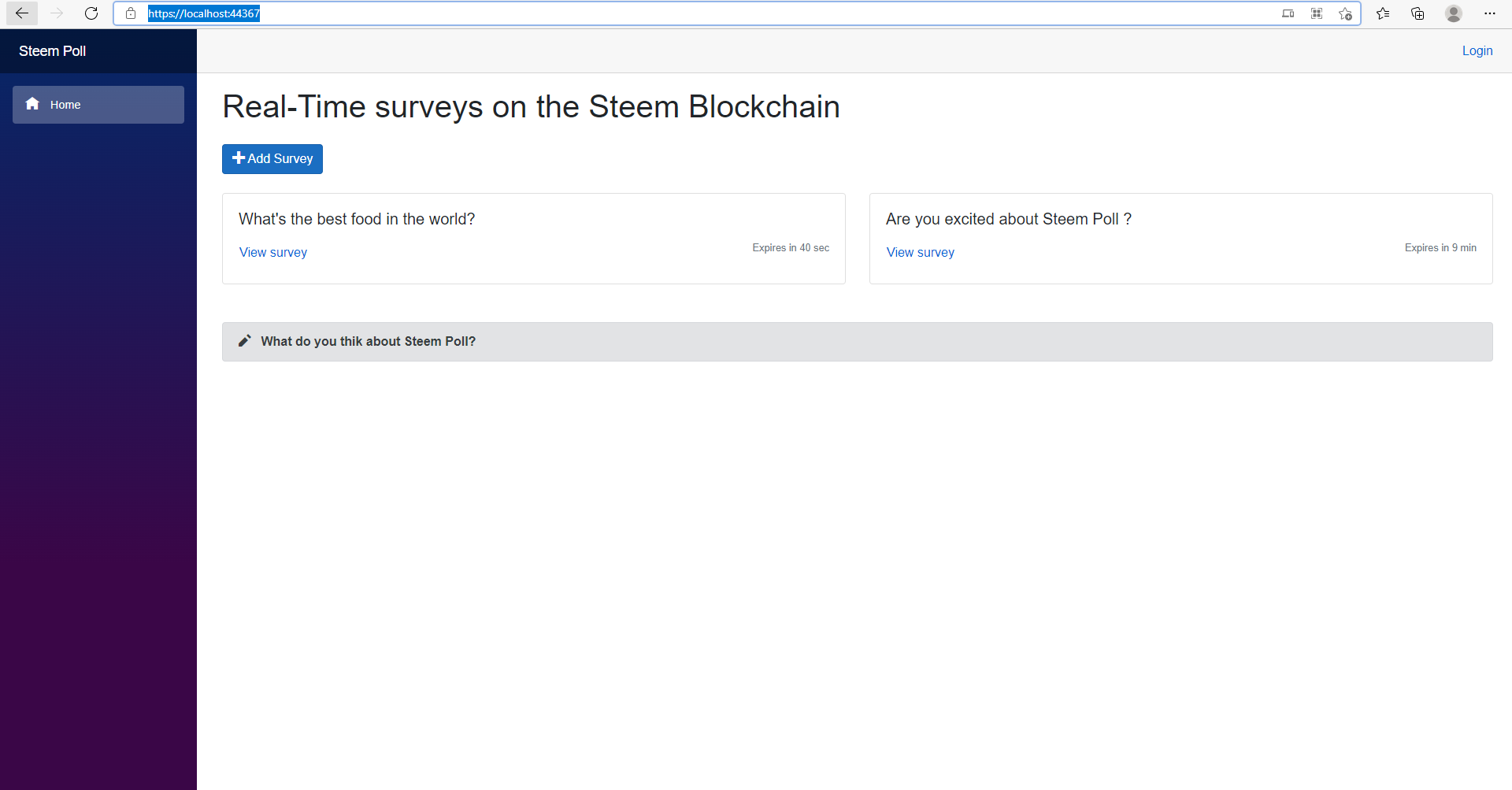Click the send-to-devices icon in address bar
Viewport: 1512px width, 790px height.
pyautogui.click(x=1288, y=13)
